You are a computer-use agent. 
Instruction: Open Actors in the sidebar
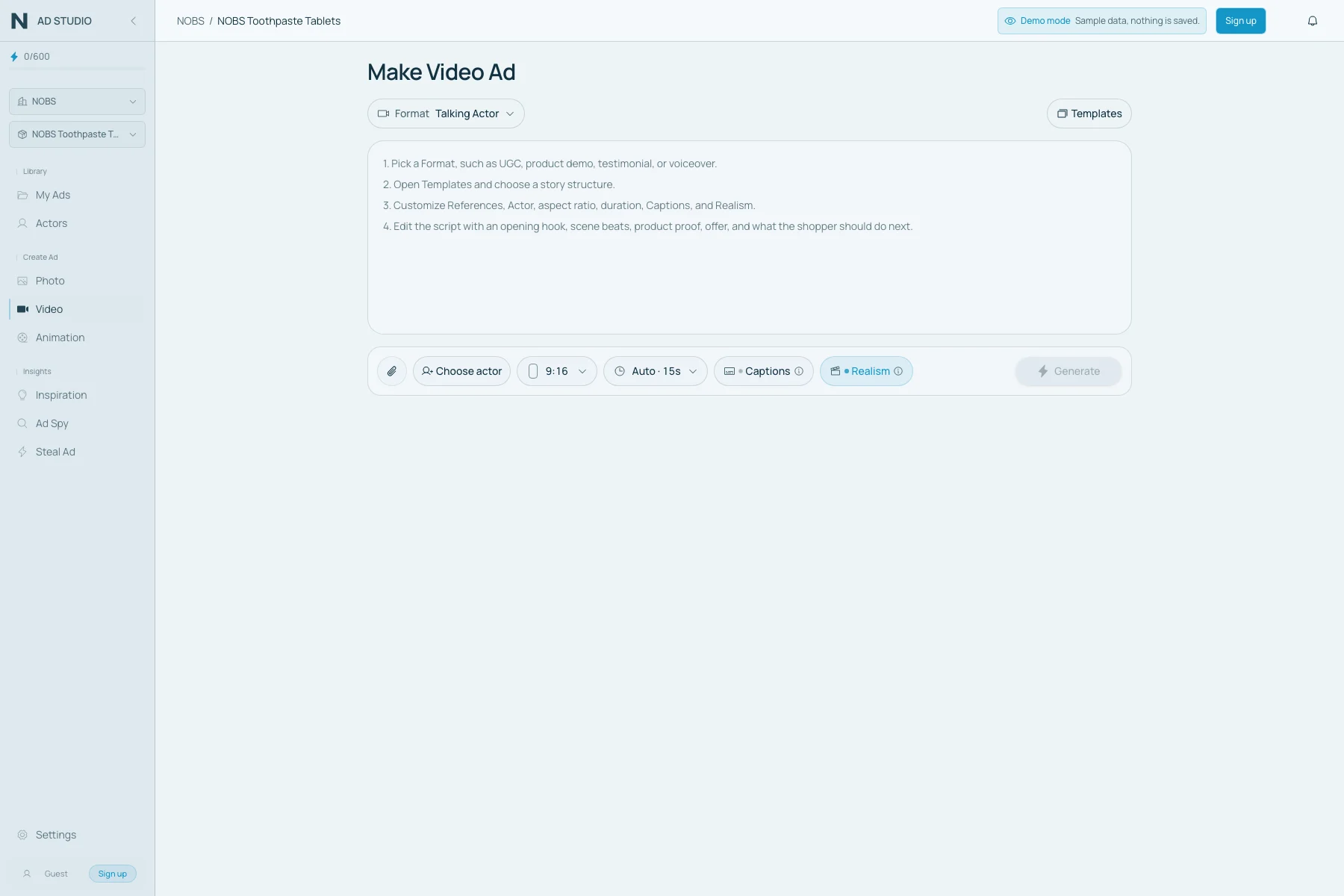pyautogui.click(x=77, y=223)
